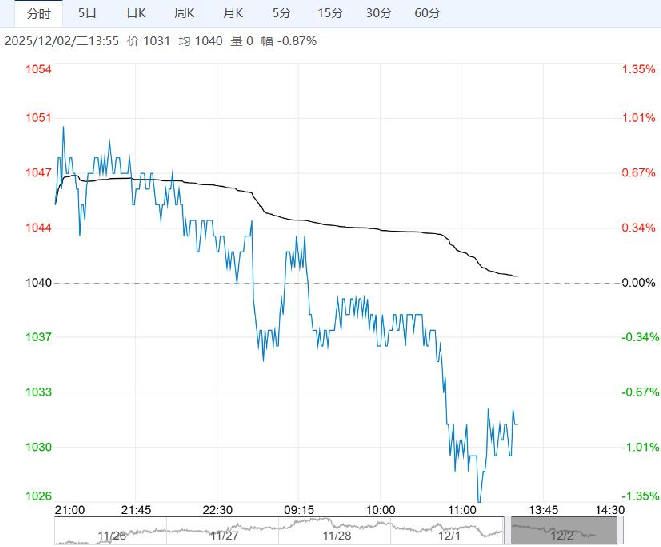Click the black average price line

(x=350, y=225)
